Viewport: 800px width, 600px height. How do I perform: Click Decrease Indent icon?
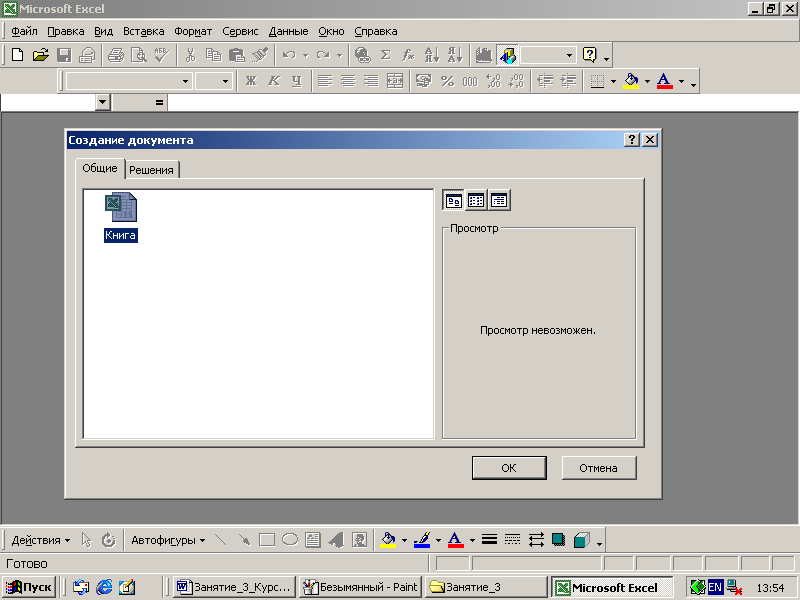[545, 81]
